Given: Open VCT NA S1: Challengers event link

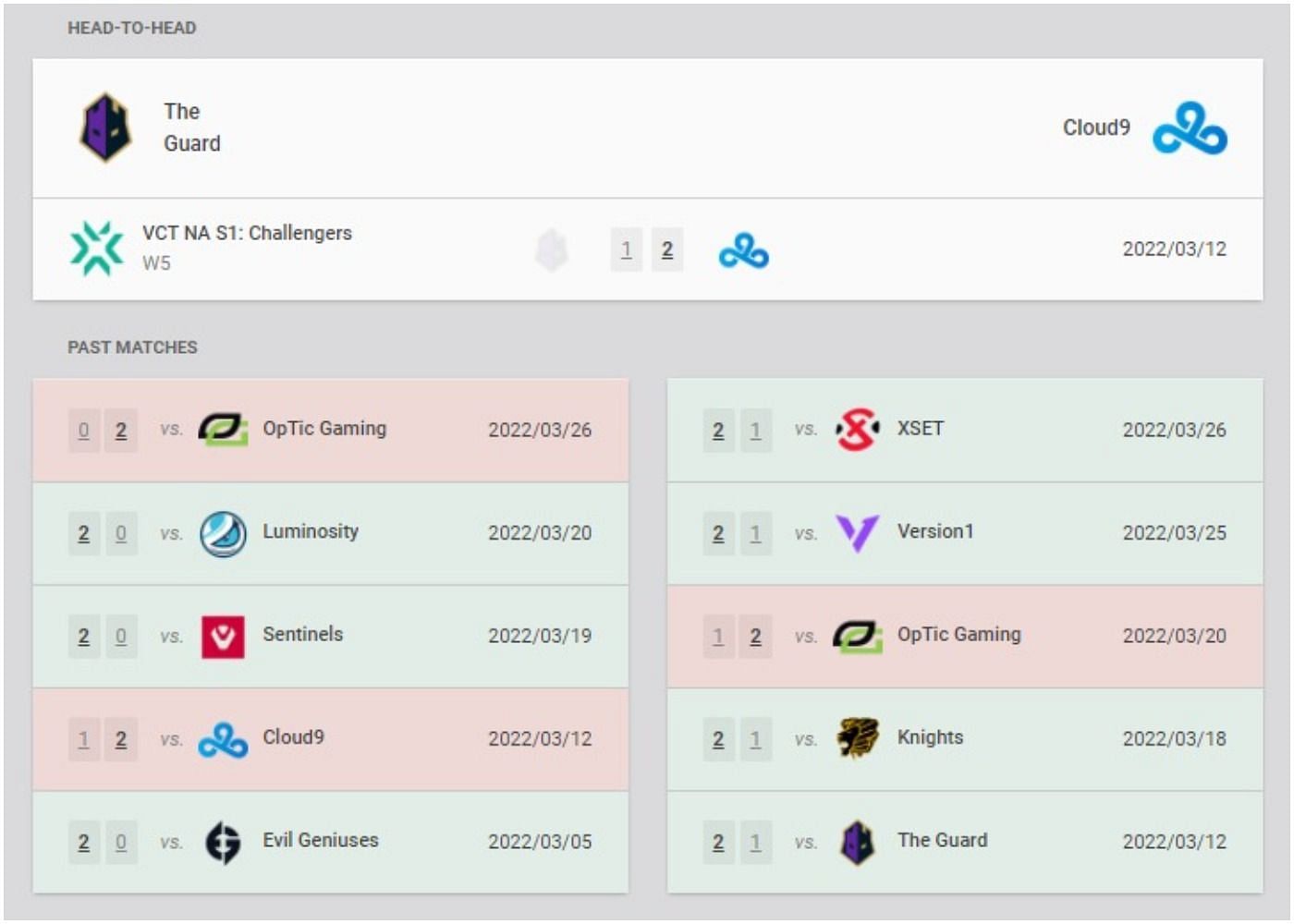Looking at the screenshot, I should 247,233.
